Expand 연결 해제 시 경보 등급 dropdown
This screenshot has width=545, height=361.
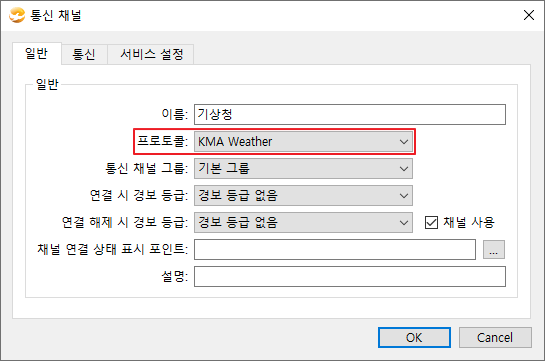pyautogui.click(x=303, y=222)
